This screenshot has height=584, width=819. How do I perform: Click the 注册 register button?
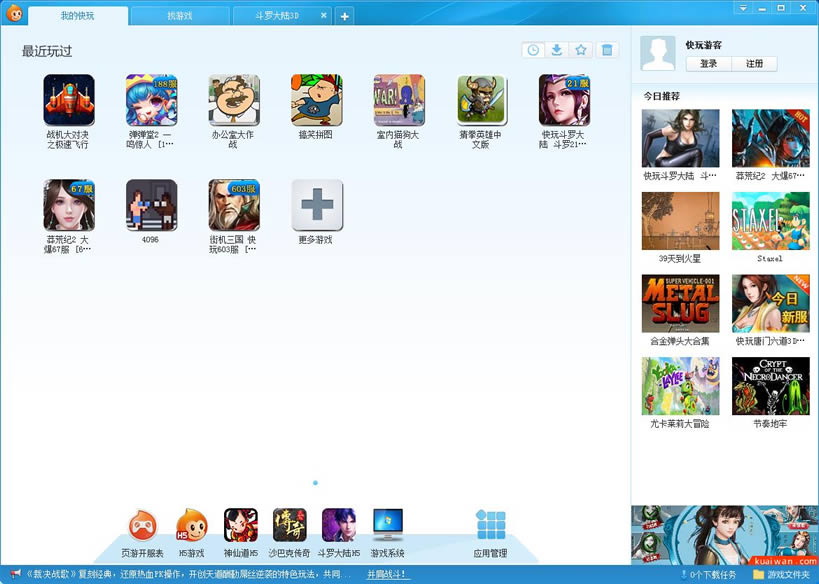[754, 64]
